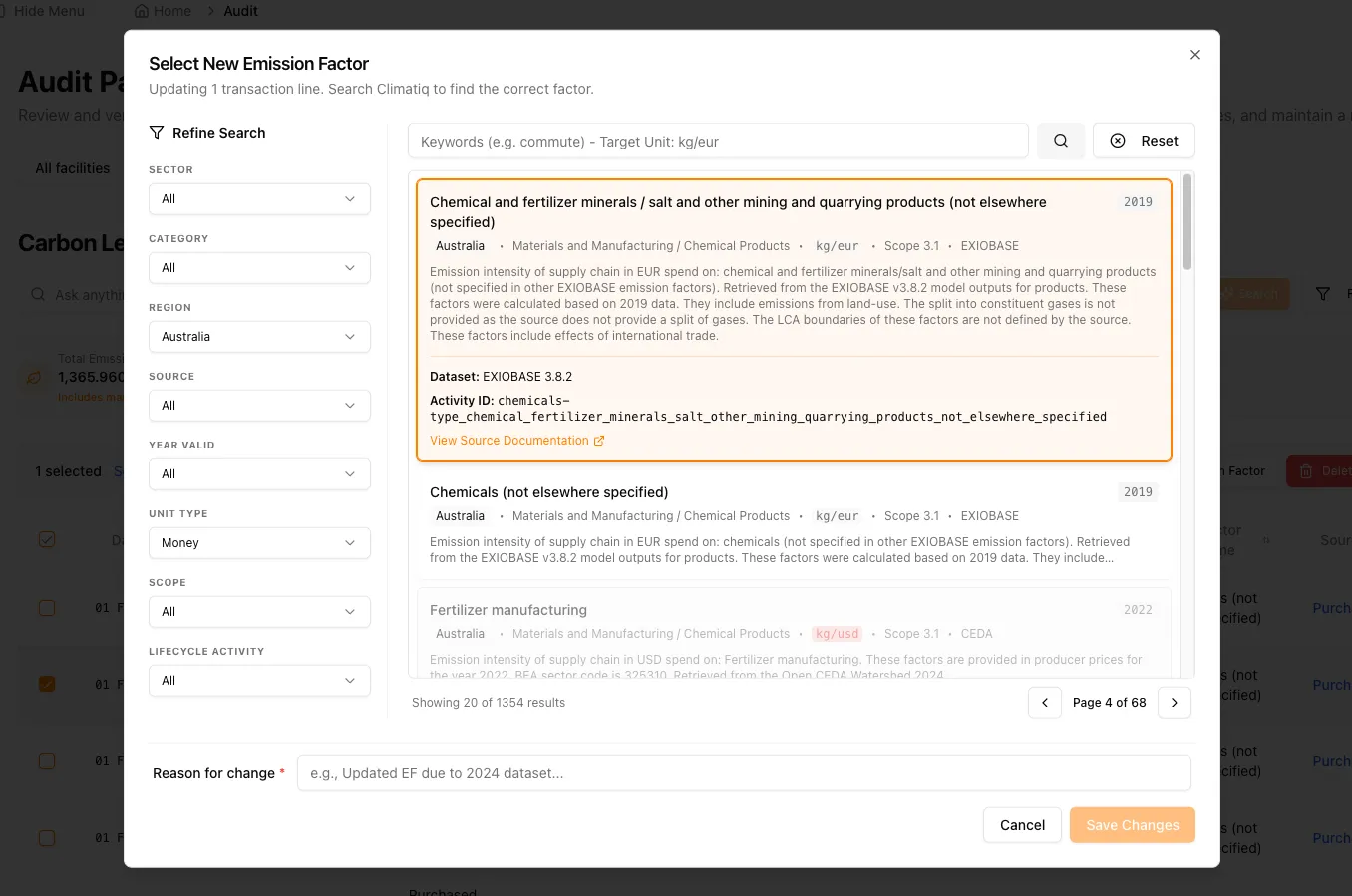The width and height of the screenshot is (1352, 896).
Task: Open the View Source Documentation link
Action: pos(508,440)
